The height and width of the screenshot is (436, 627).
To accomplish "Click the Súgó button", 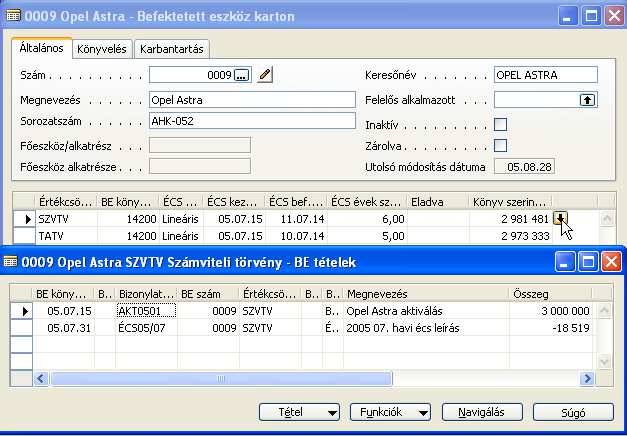I will click(573, 412).
